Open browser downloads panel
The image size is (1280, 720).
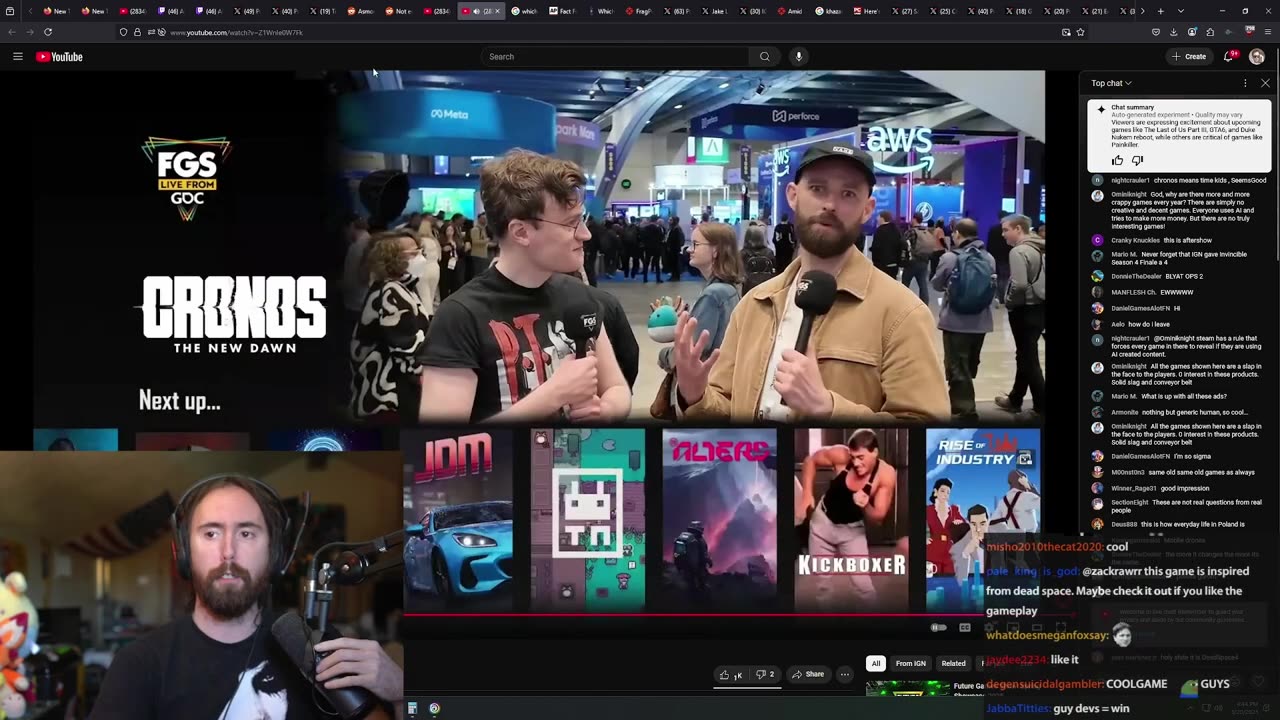(x=1174, y=32)
